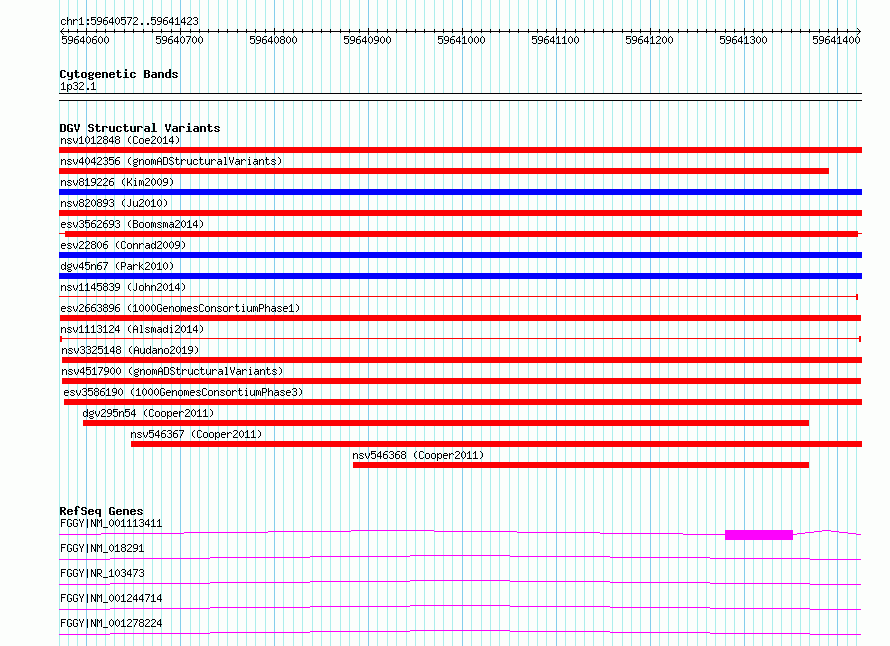Viewport: 890px width, 646px height.
Task: Click the 59641300 ruler coordinate
Action: (743, 40)
